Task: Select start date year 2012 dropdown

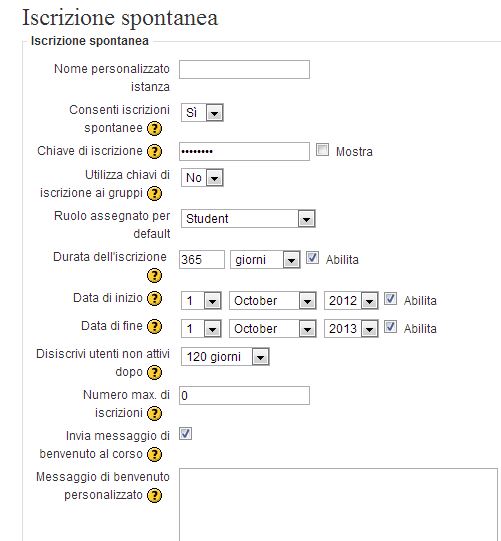Action: pyautogui.click(x=351, y=301)
